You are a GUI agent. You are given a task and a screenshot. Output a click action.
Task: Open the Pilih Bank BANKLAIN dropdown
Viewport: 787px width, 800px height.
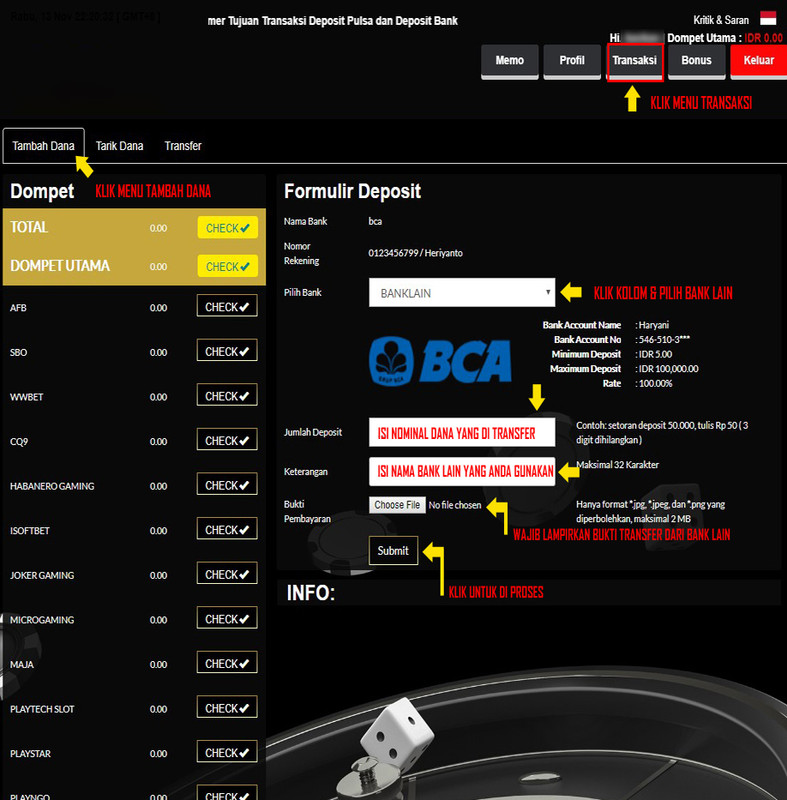(x=462, y=292)
